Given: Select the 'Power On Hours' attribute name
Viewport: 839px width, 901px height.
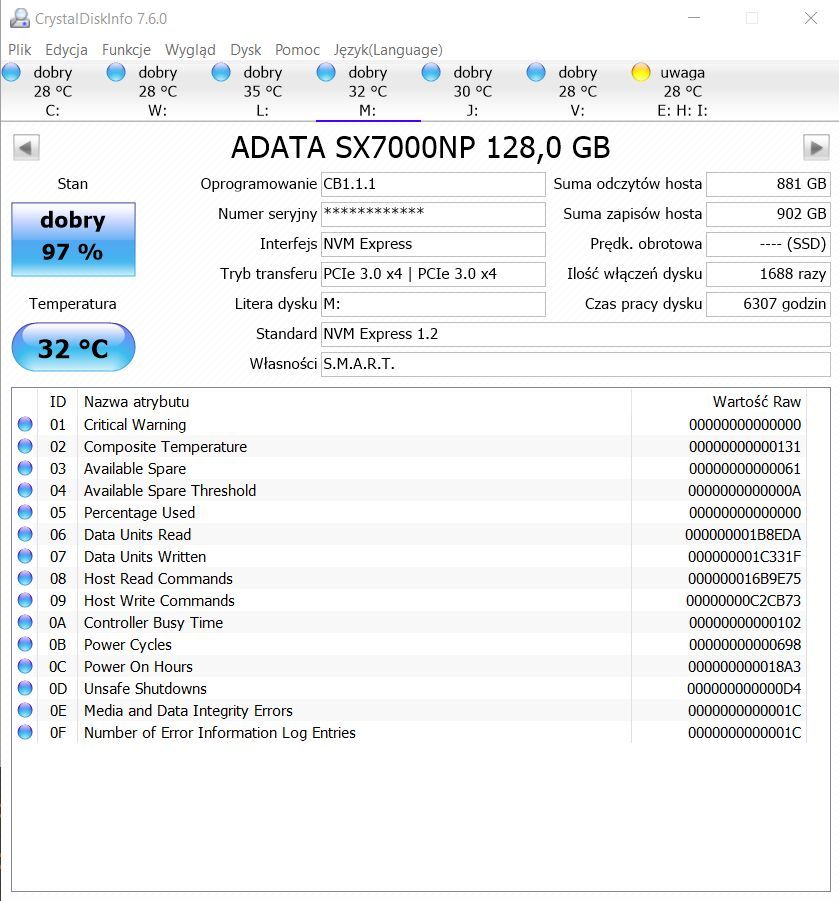Looking at the screenshot, I should pyautogui.click(x=138, y=667).
